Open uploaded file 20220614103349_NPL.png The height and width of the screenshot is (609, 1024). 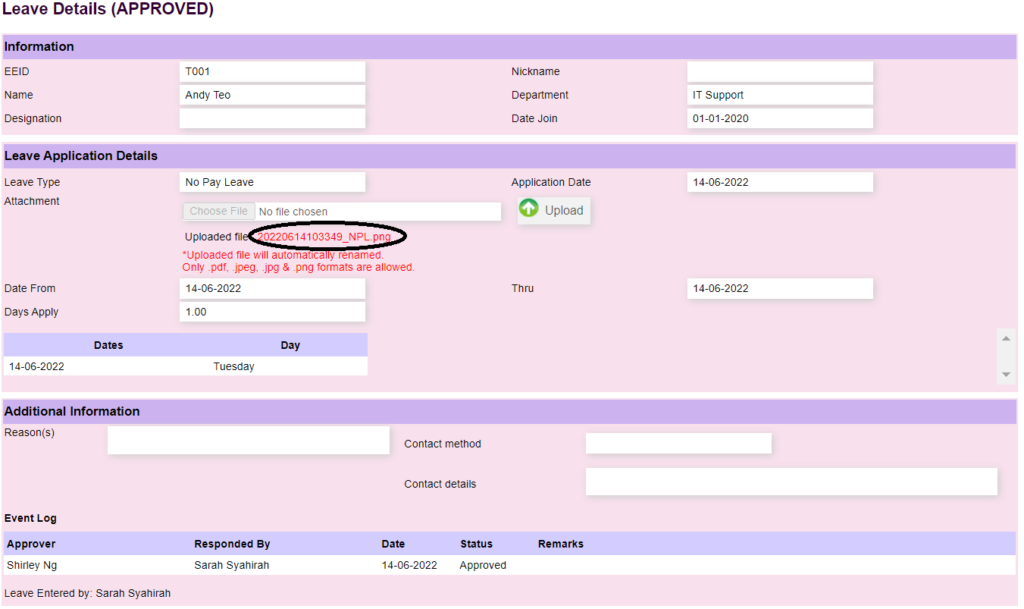click(324, 236)
